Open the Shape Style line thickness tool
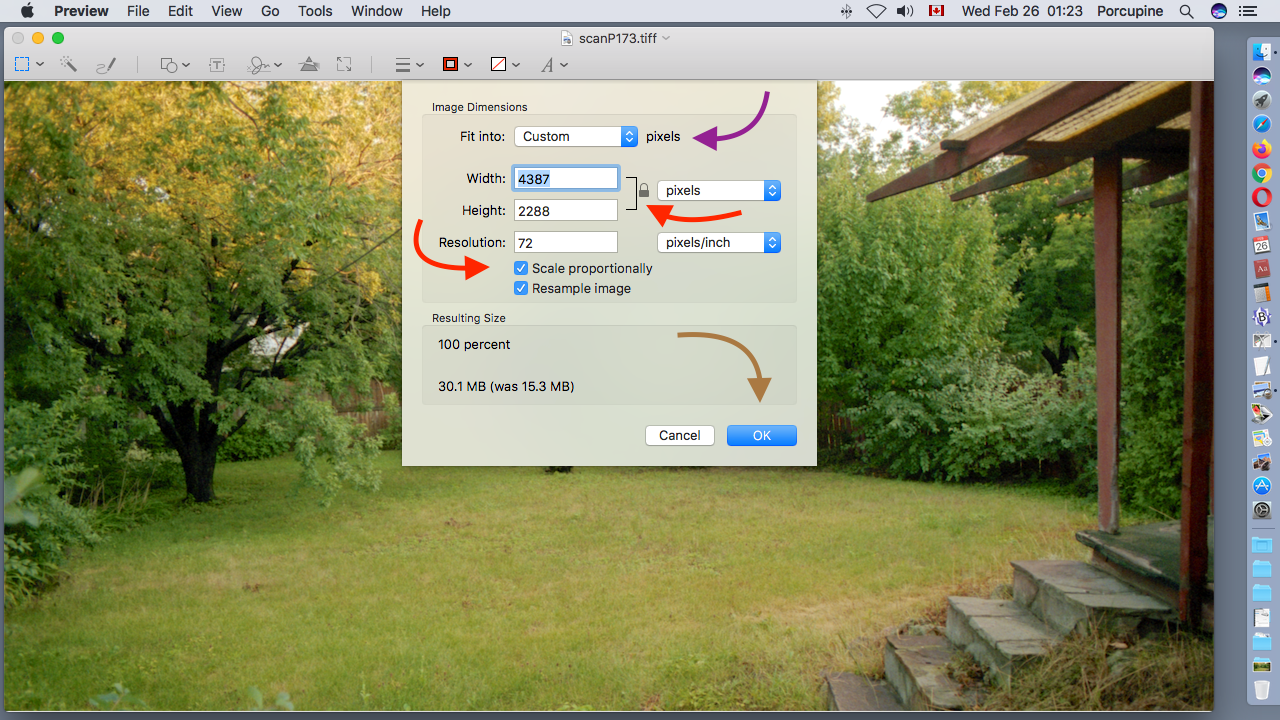The image size is (1280, 720). 403,64
